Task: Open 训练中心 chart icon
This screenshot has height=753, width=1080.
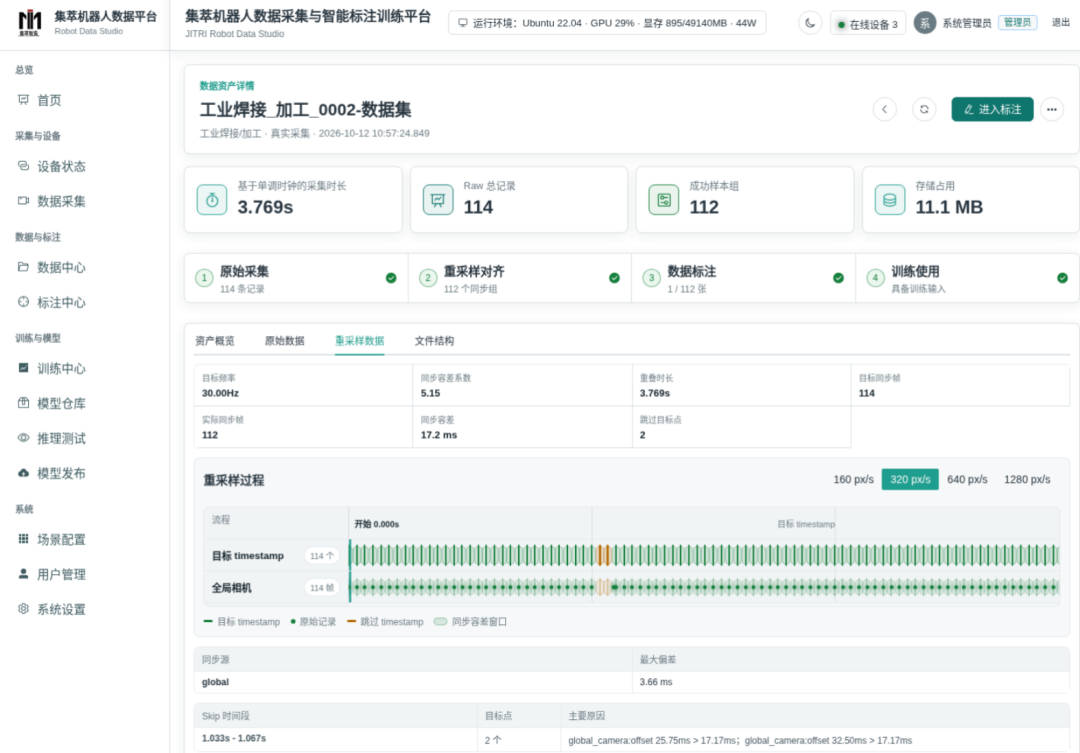Action: (x=23, y=368)
